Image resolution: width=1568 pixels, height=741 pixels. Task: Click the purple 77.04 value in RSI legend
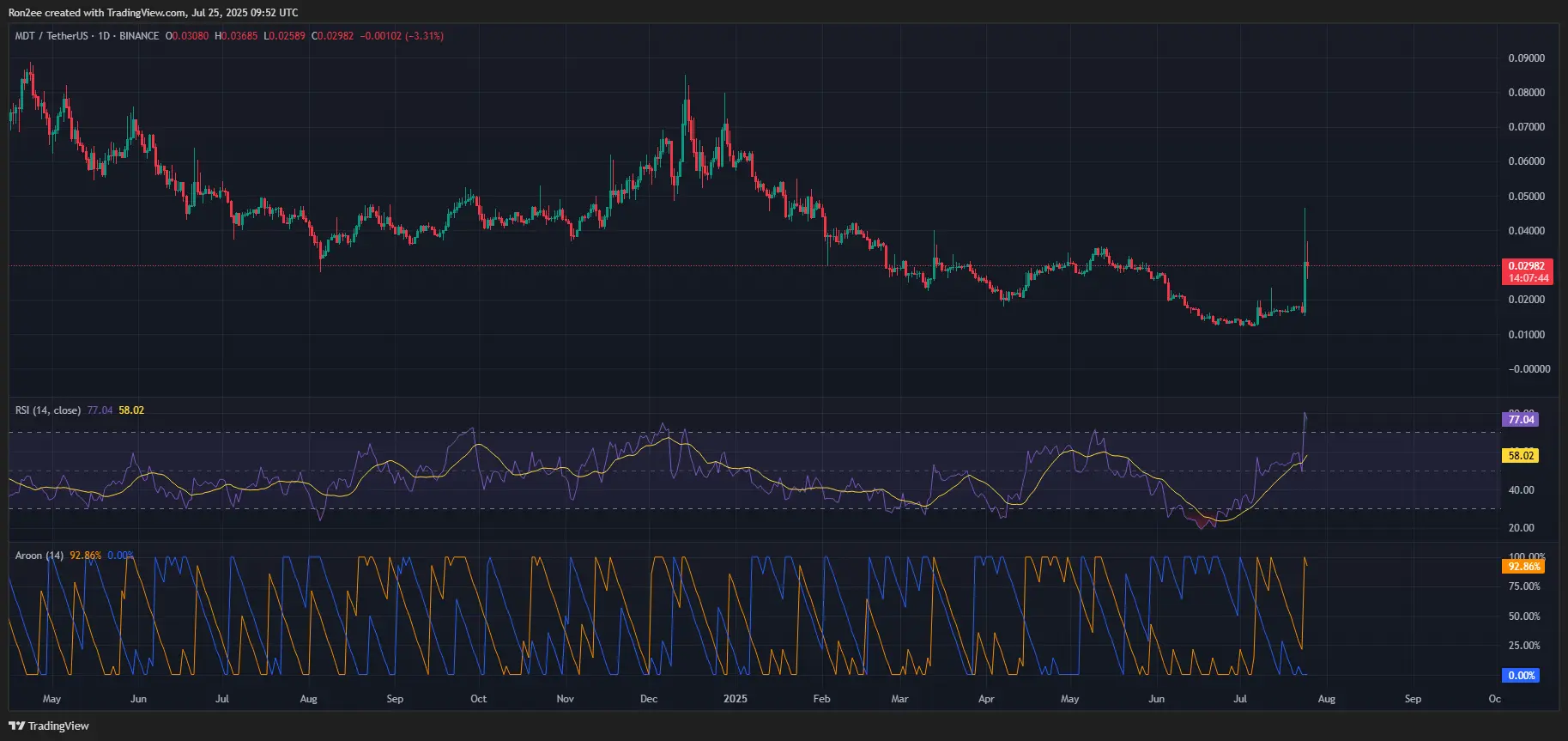pyautogui.click(x=100, y=410)
